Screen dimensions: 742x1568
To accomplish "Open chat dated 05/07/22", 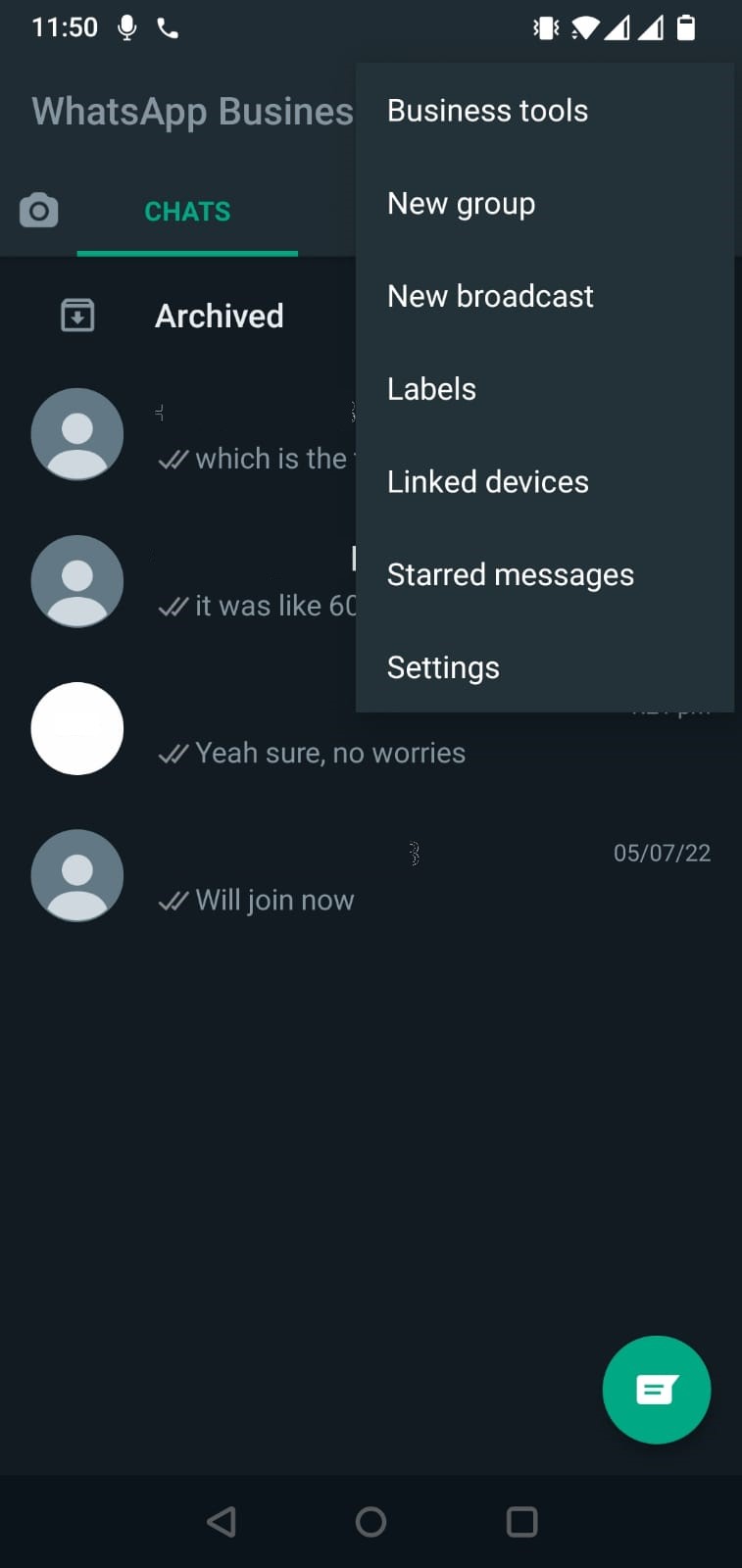I will click(371, 875).
